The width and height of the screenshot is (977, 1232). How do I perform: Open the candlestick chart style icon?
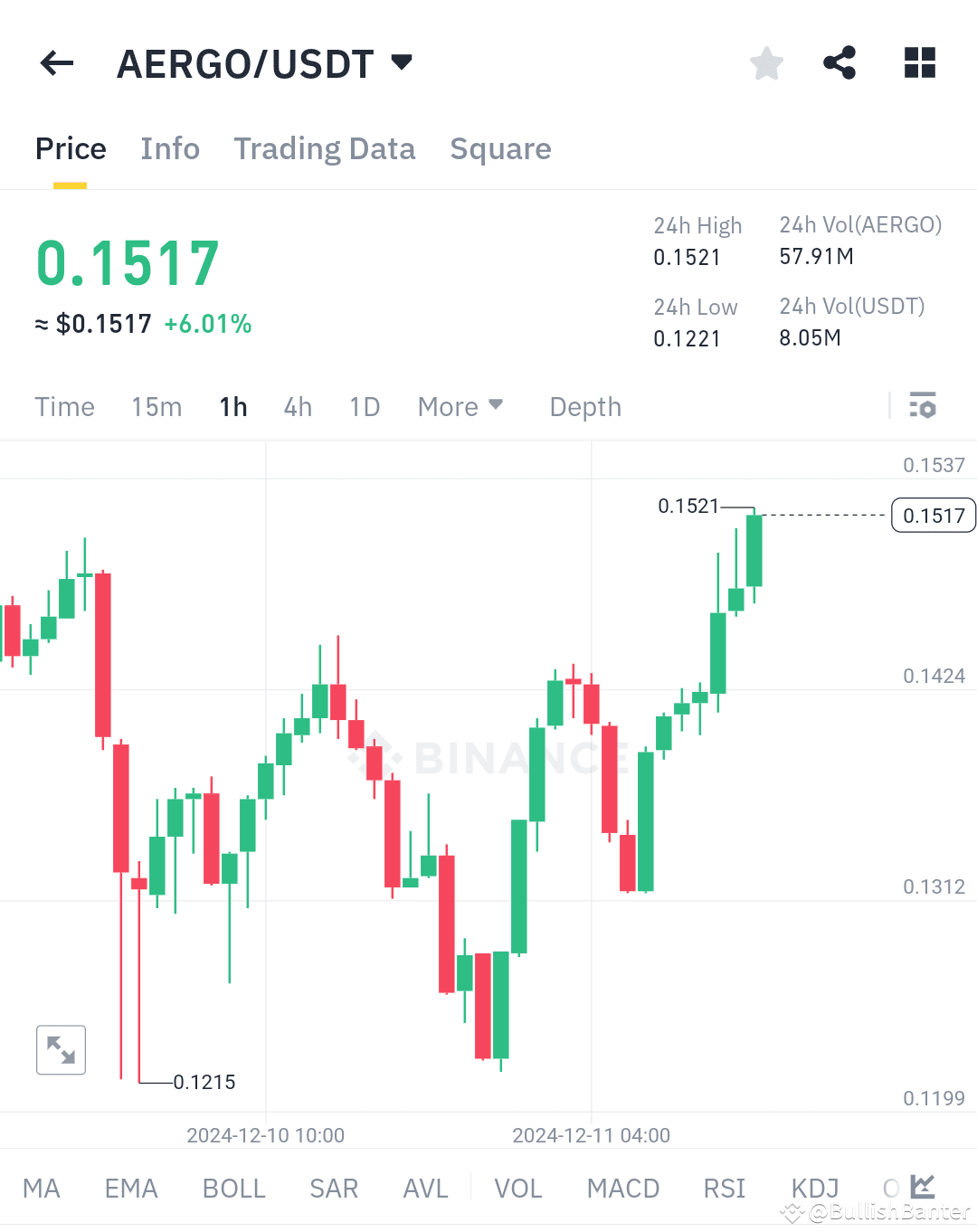coord(922,1187)
